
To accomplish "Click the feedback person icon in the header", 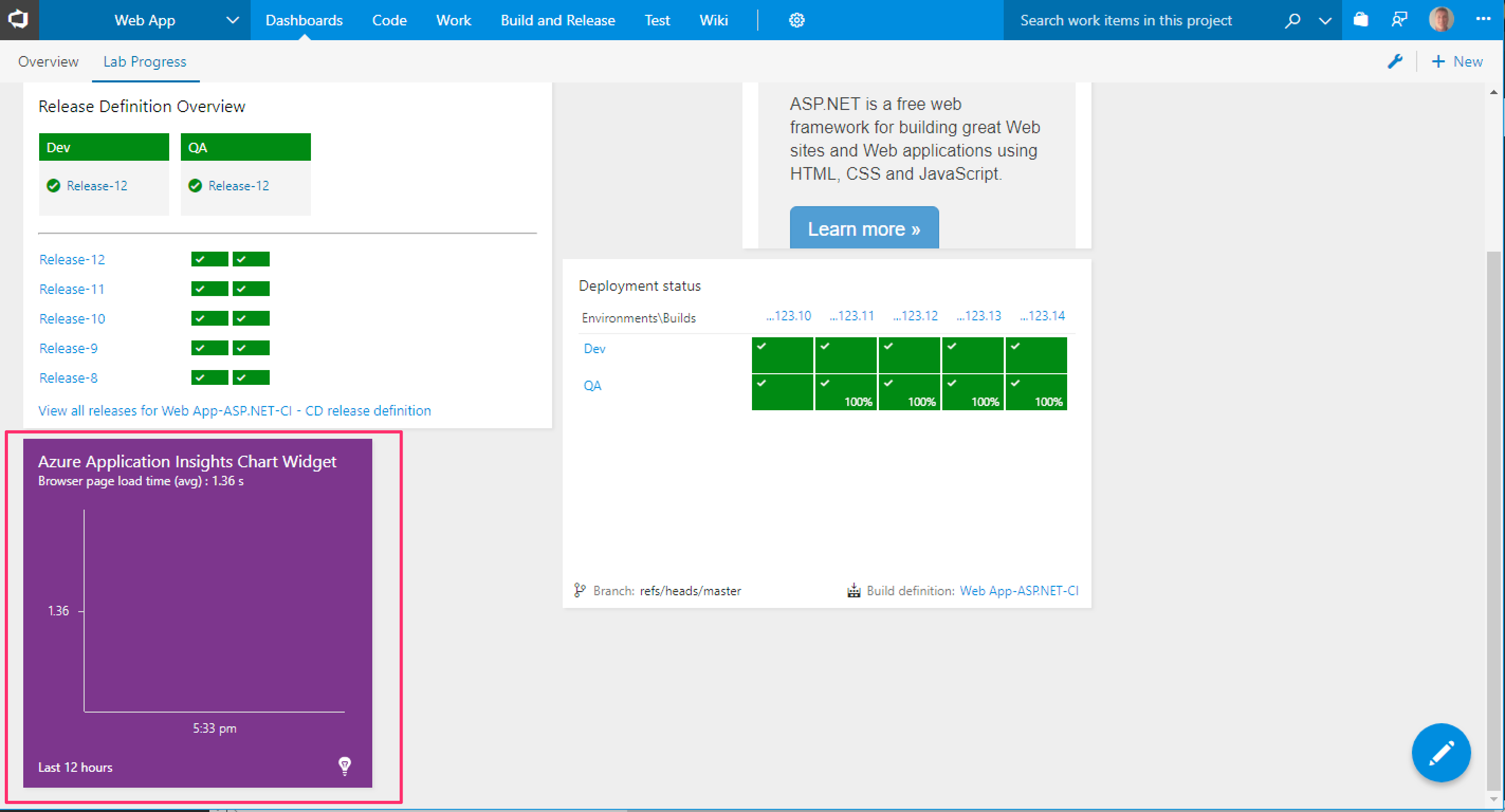I will [1399, 21].
